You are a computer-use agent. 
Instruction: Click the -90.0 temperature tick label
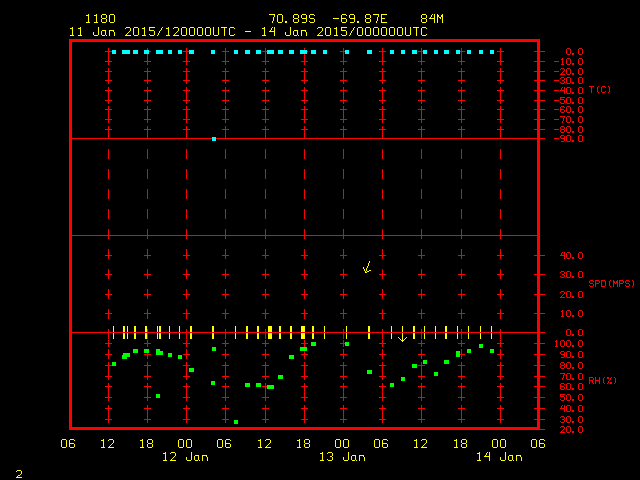pyautogui.click(x=571, y=139)
